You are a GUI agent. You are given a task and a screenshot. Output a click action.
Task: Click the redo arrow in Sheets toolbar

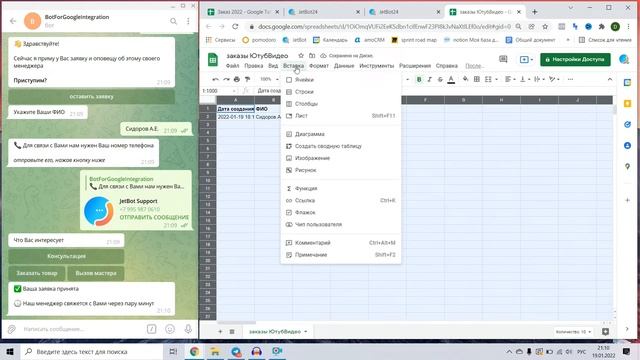tap(226, 79)
